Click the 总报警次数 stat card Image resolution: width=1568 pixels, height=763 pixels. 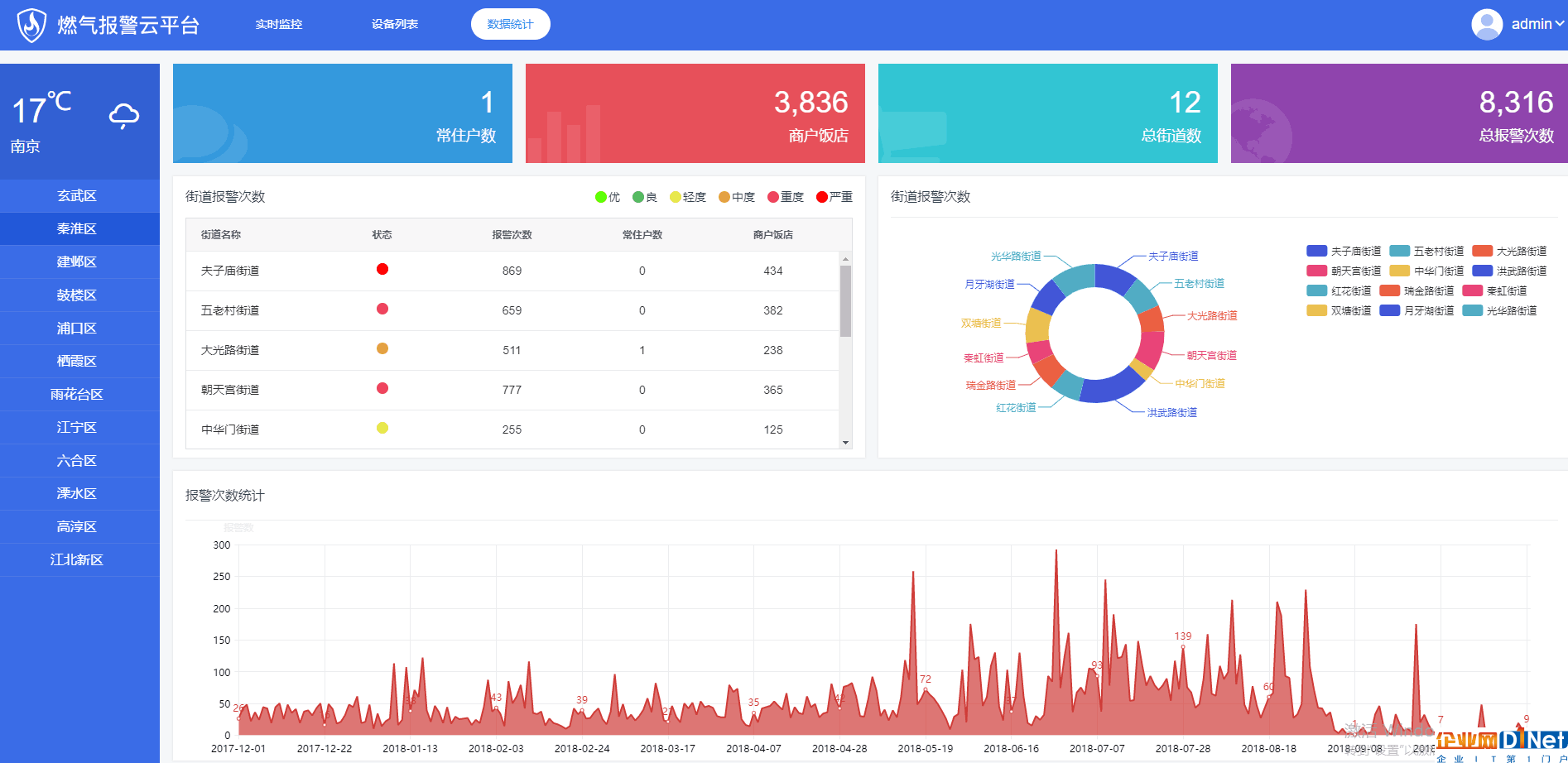click(x=1399, y=113)
